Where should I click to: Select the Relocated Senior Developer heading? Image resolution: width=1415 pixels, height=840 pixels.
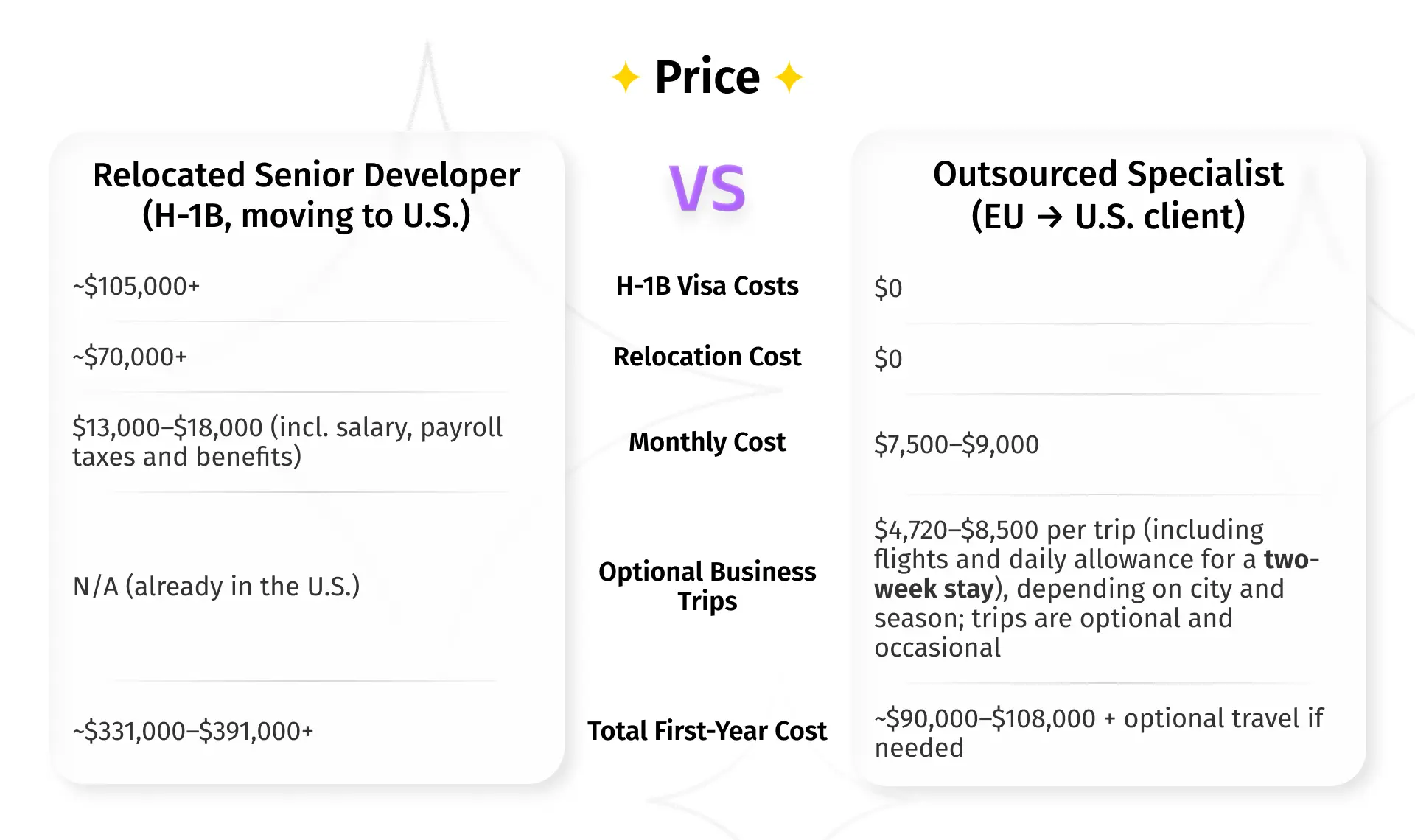pyautogui.click(x=307, y=195)
